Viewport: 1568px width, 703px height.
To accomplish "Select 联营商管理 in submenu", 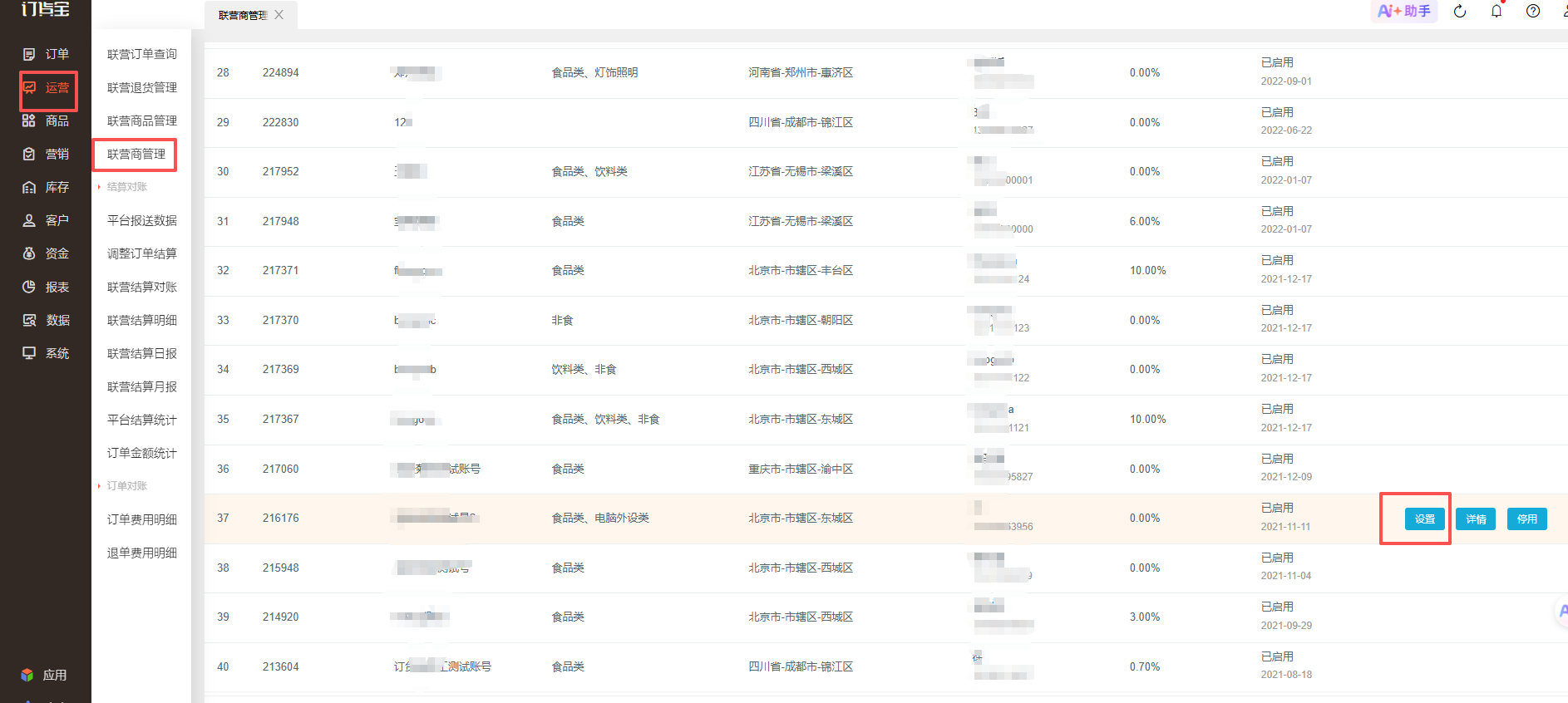I will tap(136, 154).
